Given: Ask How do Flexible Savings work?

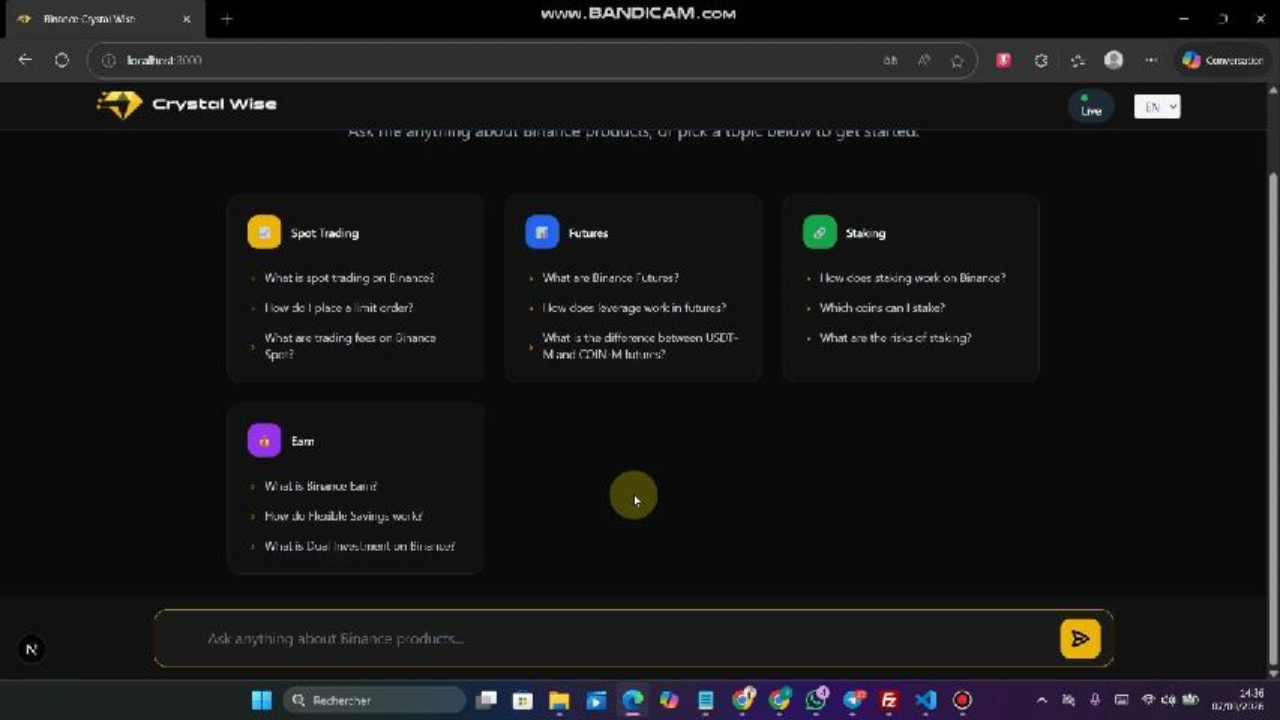Looking at the screenshot, I should [343, 516].
